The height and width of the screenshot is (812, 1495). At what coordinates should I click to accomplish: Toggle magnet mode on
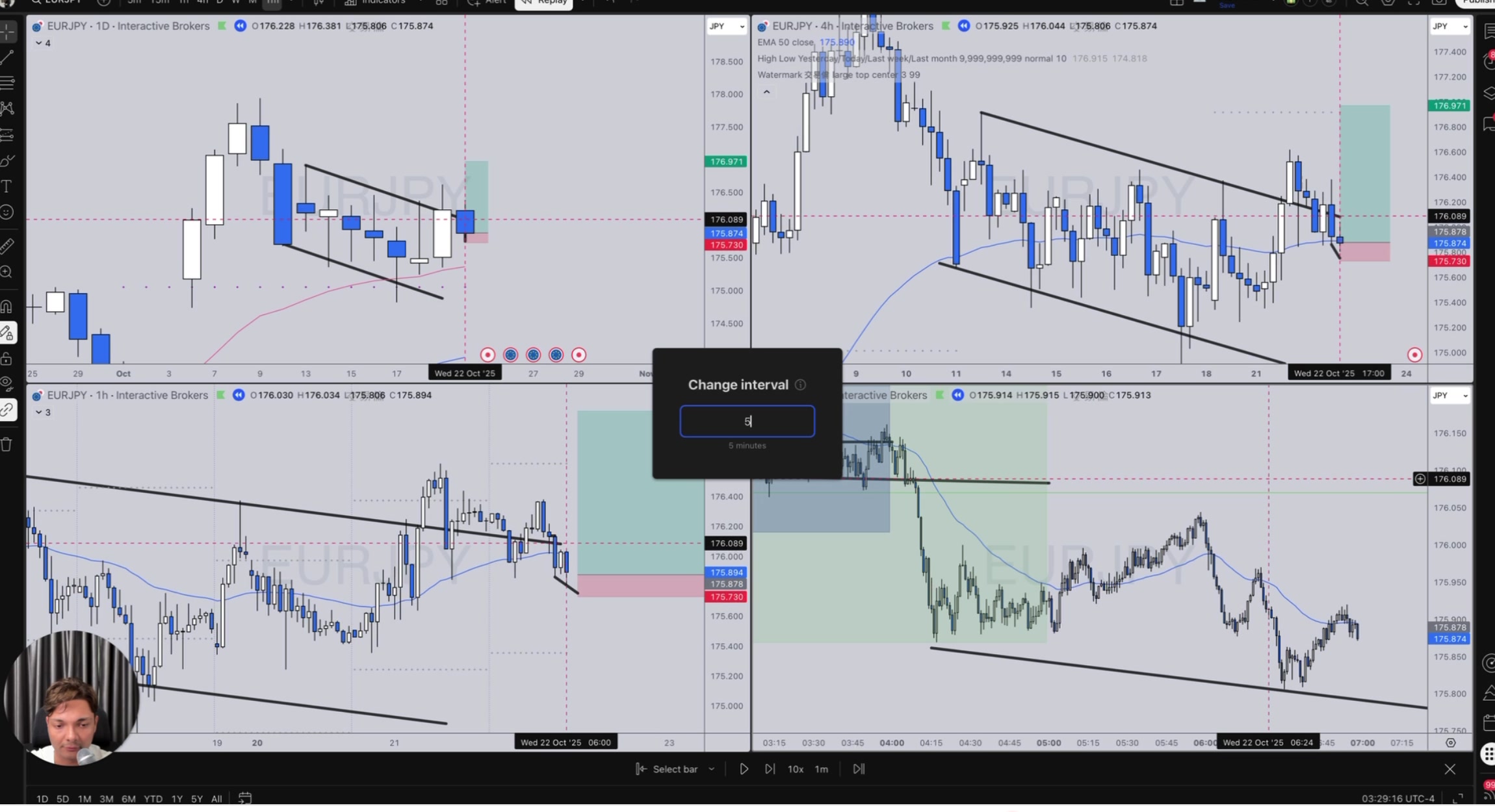pos(7,306)
